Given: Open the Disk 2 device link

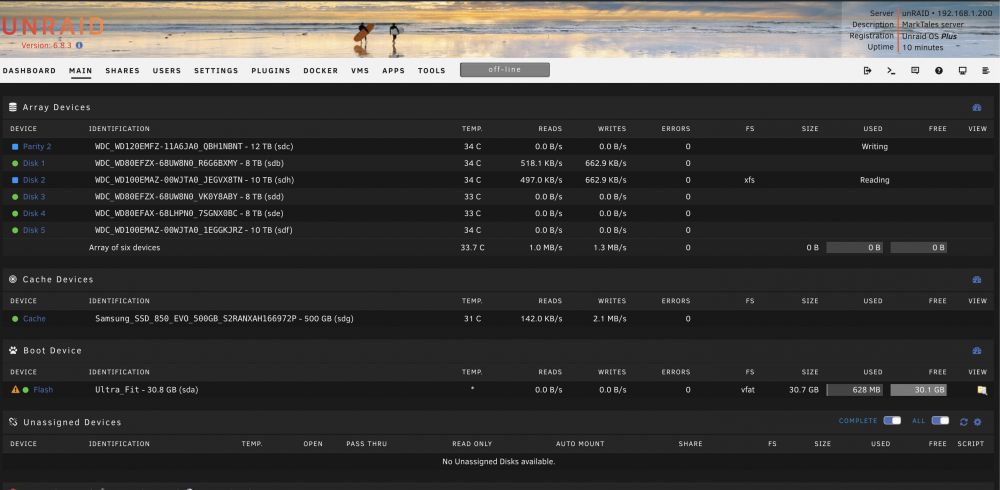Looking at the screenshot, I should [x=34, y=180].
